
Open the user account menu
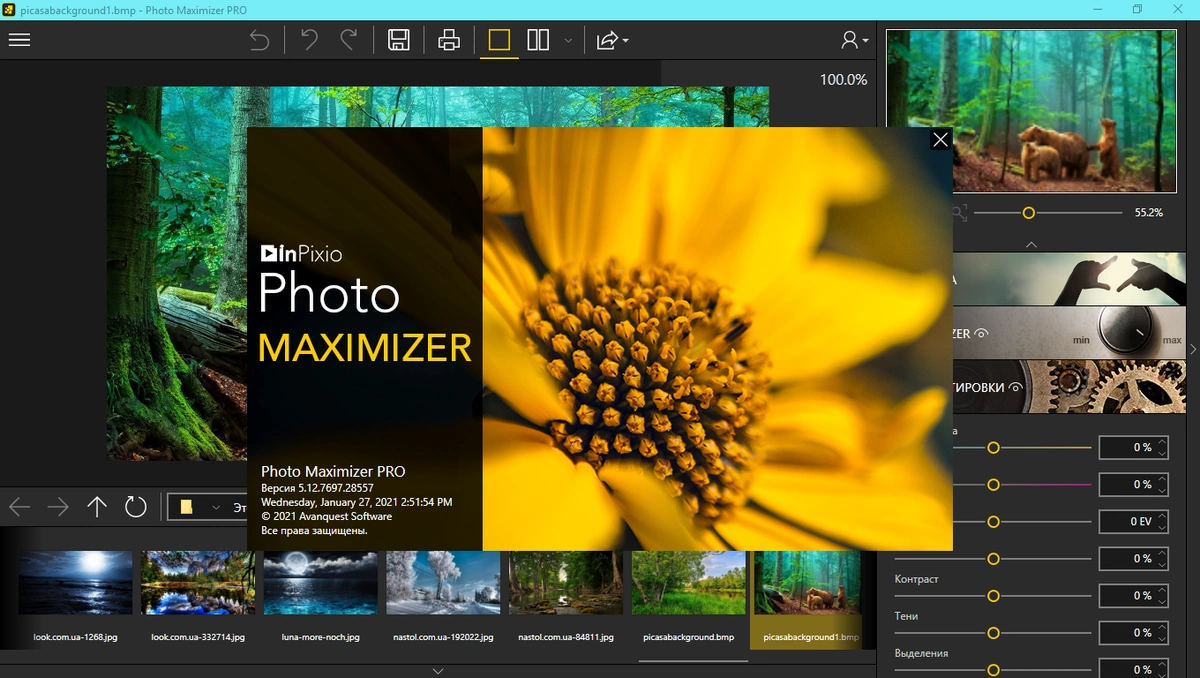(x=854, y=40)
